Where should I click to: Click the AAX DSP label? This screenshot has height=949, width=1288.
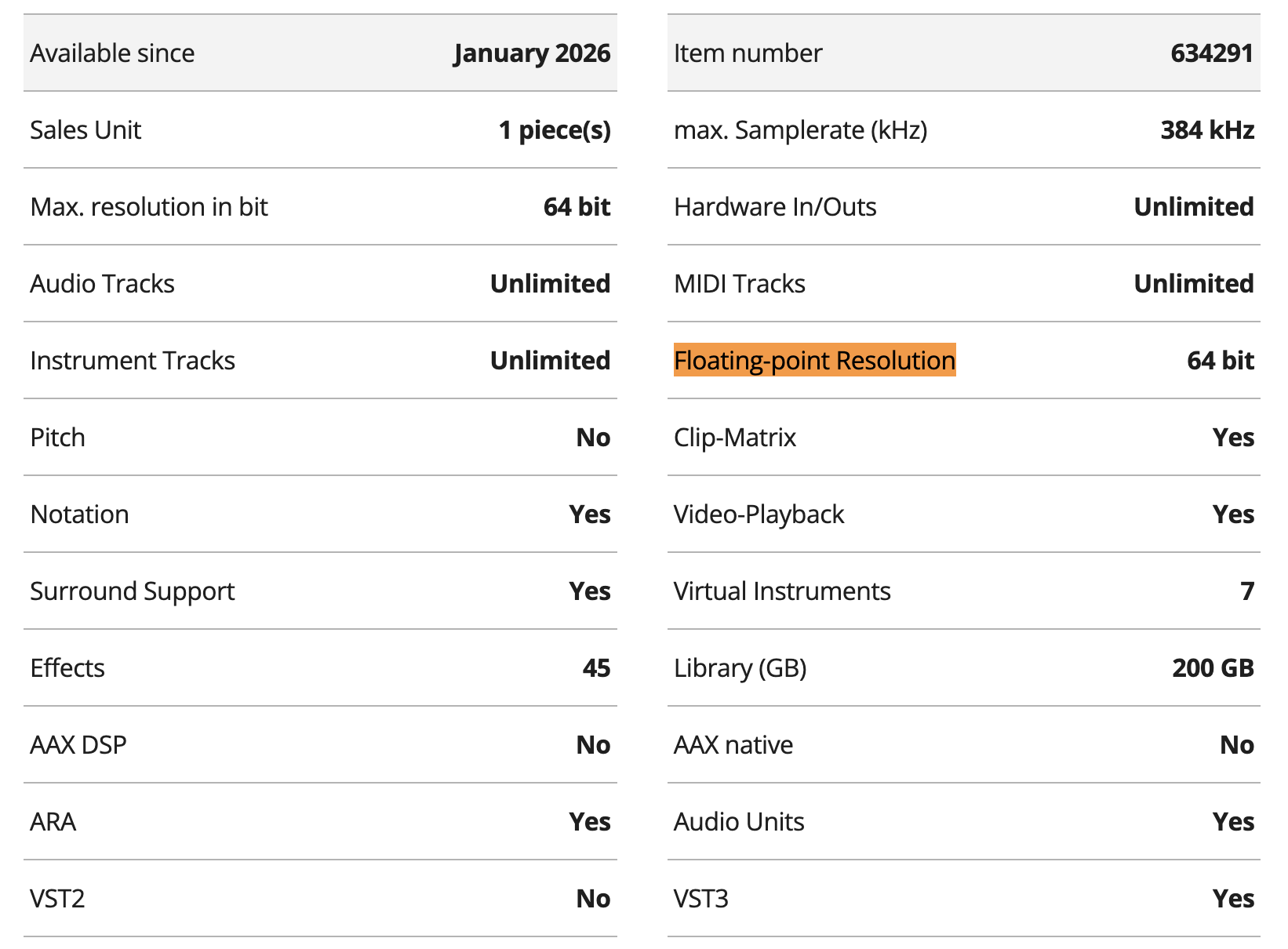(78, 745)
